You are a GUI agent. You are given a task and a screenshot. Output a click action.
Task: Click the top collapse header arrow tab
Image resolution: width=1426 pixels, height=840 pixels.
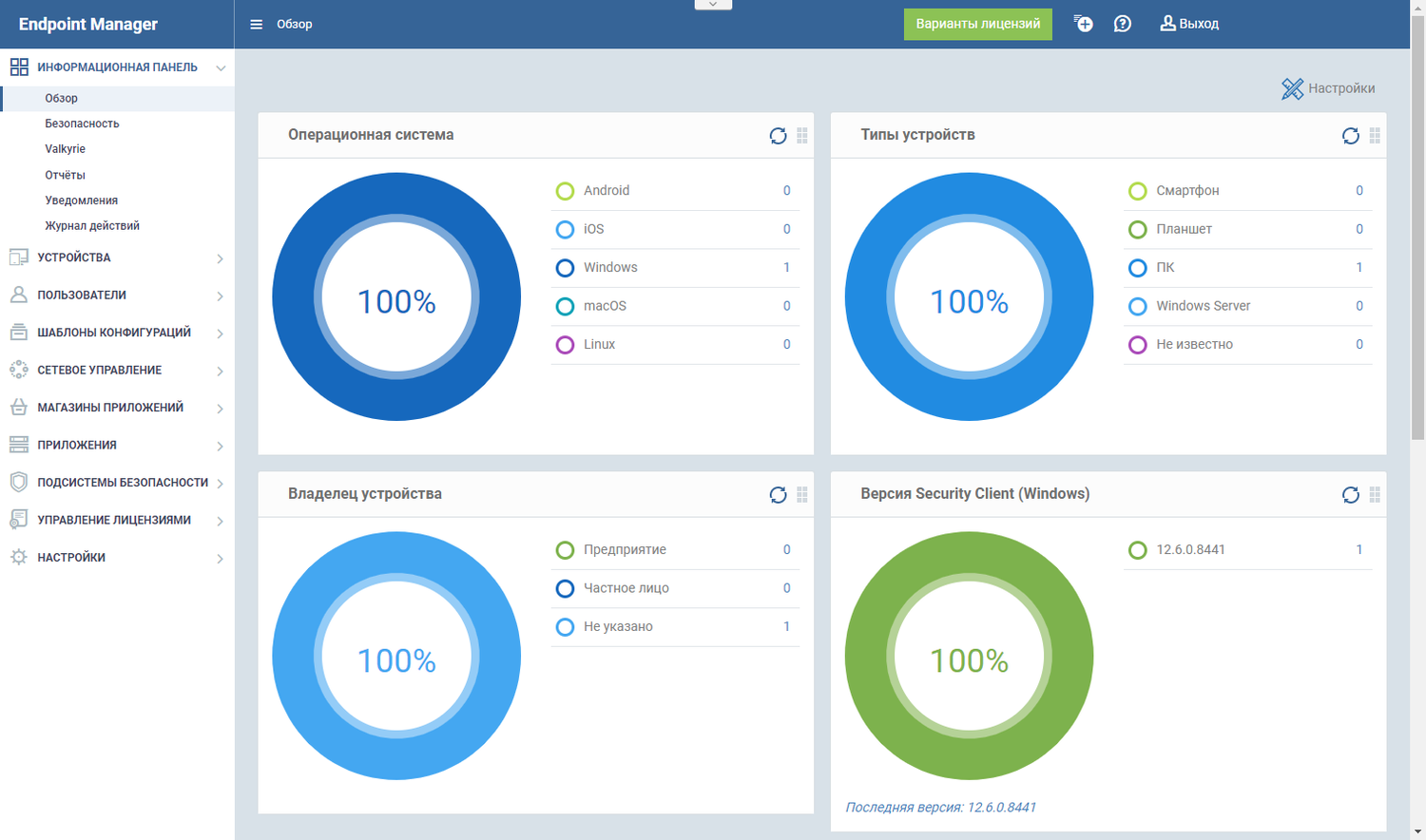point(713,5)
